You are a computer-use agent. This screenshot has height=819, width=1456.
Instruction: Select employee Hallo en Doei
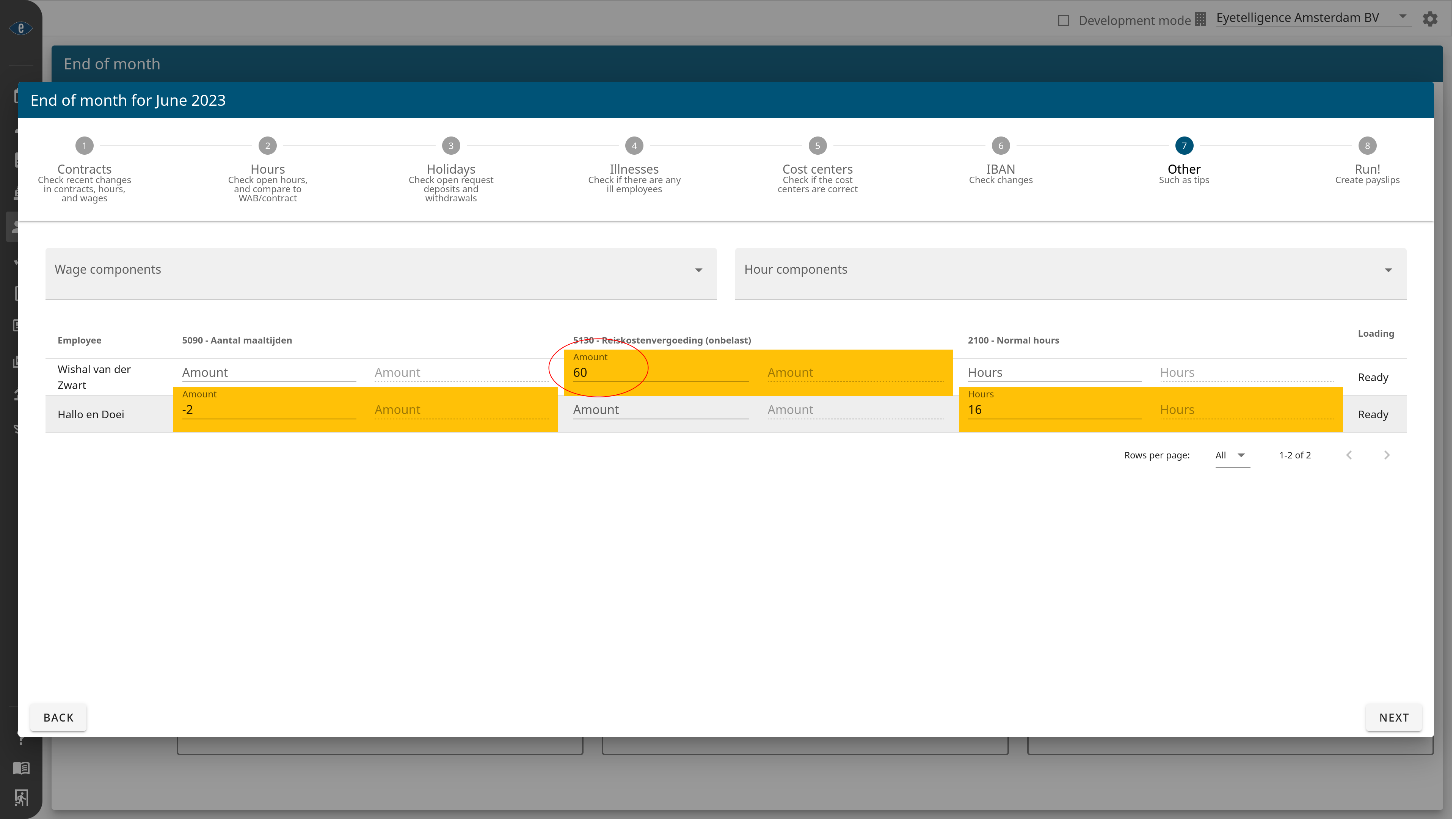click(91, 414)
